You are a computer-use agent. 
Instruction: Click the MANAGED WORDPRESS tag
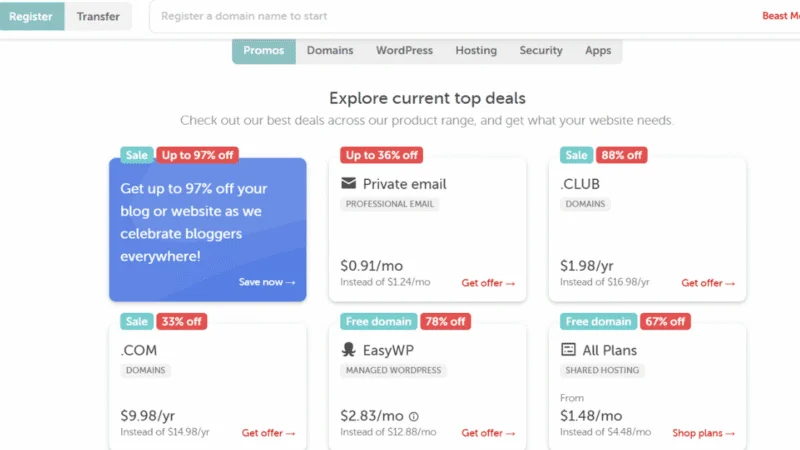coord(393,370)
